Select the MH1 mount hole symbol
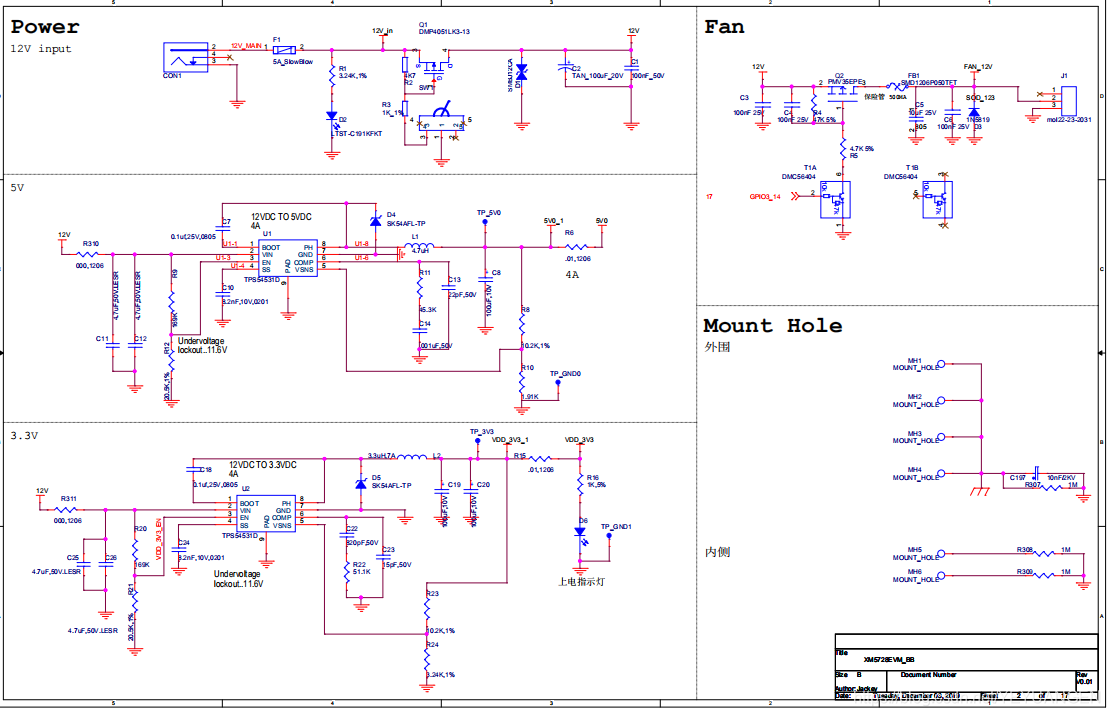The image size is (1110, 716). (940, 364)
